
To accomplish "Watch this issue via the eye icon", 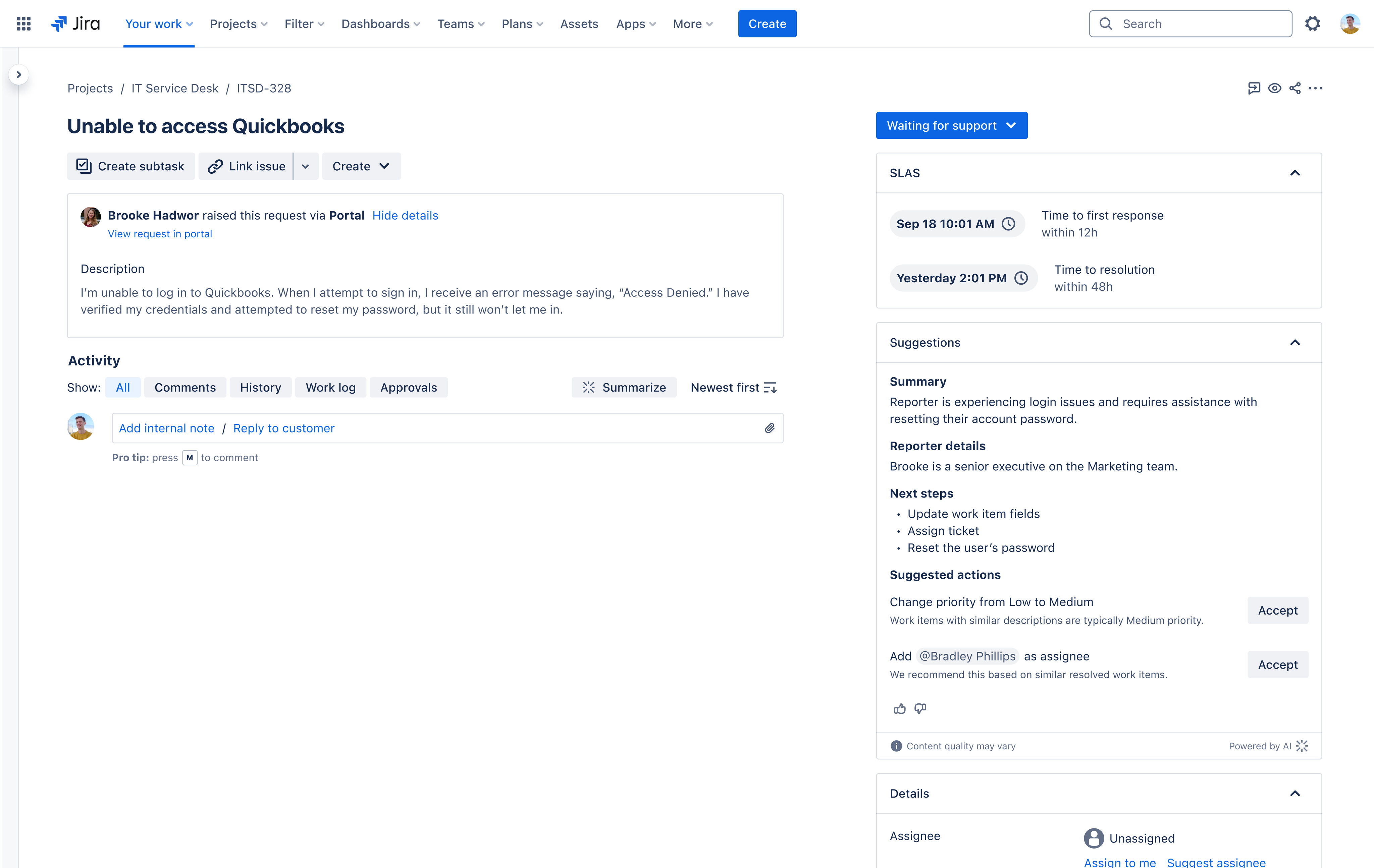I will pos(1275,88).
